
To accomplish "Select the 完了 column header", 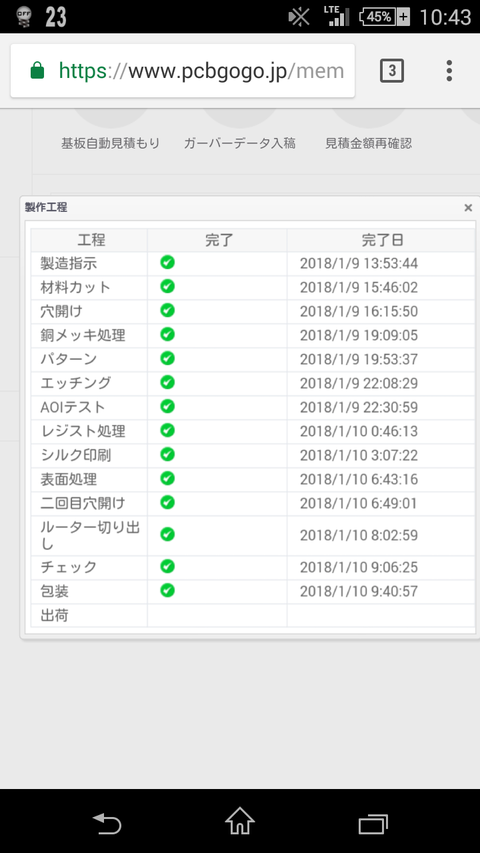I will (x=218, y=240).
